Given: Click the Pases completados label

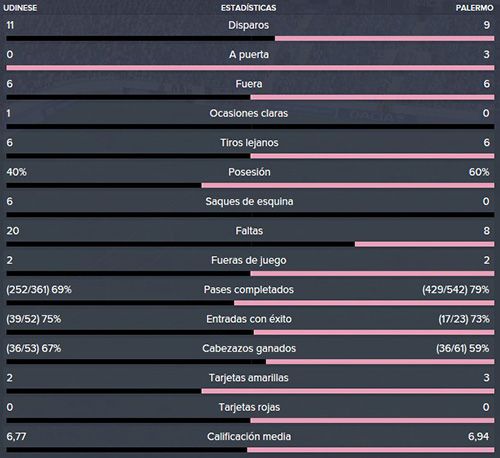Looking at the screenshot, I should (x=249, y=290).
